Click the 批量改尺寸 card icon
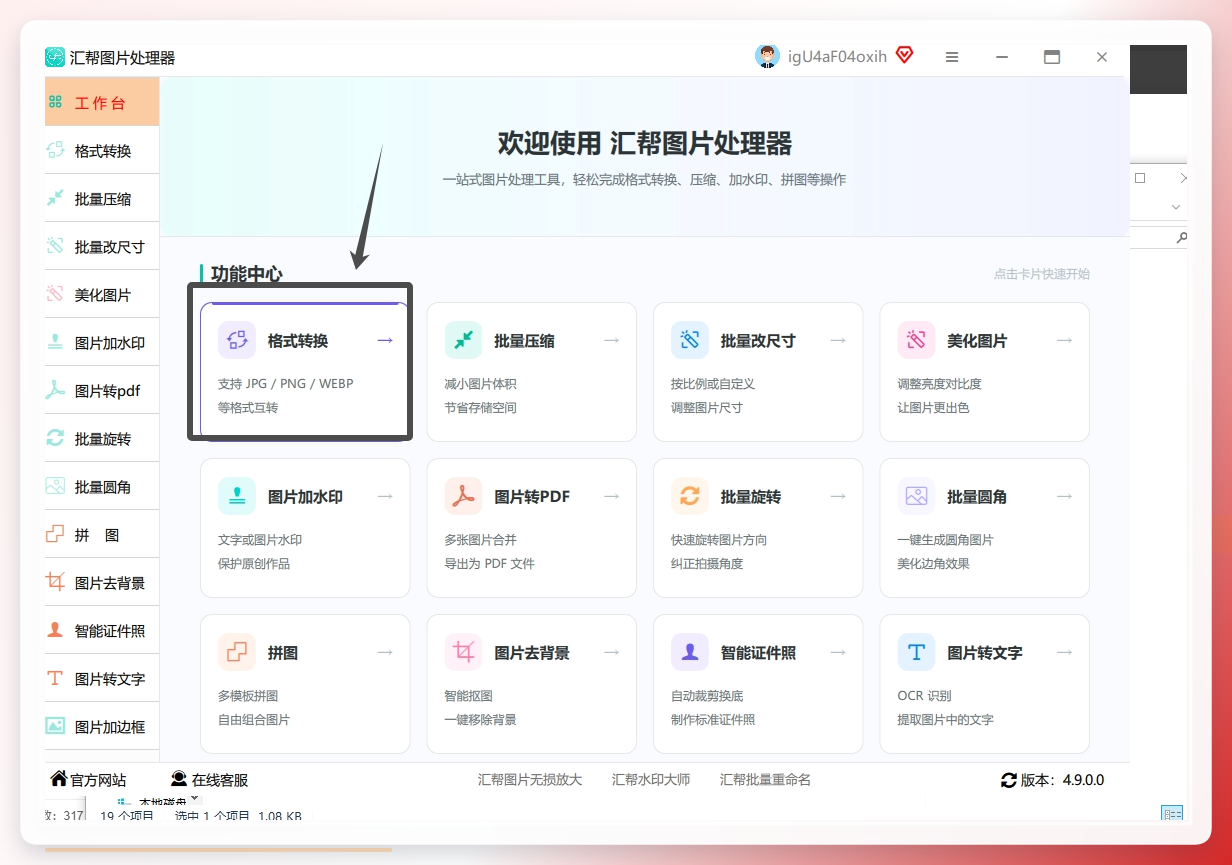Viewport: 1232px width, 865px height. pos(690,340)
